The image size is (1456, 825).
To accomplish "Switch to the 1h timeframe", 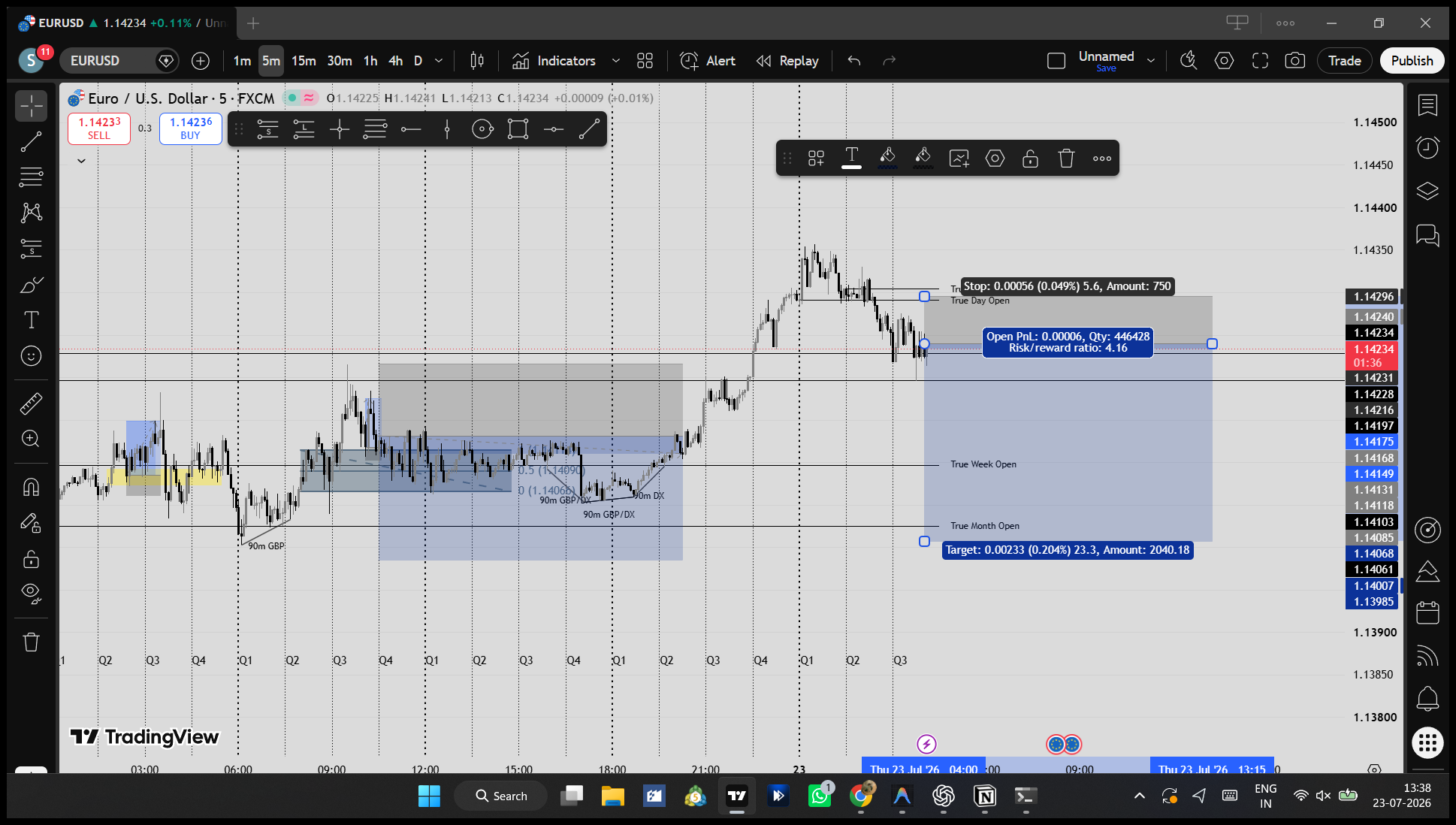I will (x=370, y=61).
